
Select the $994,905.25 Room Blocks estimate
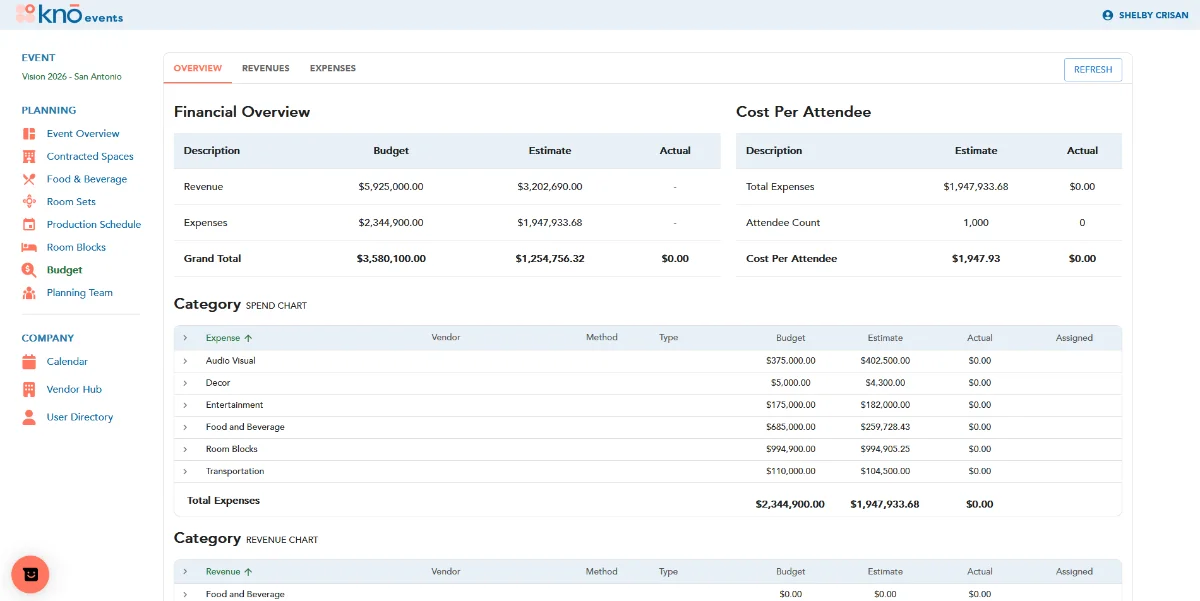(x=885, y=449)
